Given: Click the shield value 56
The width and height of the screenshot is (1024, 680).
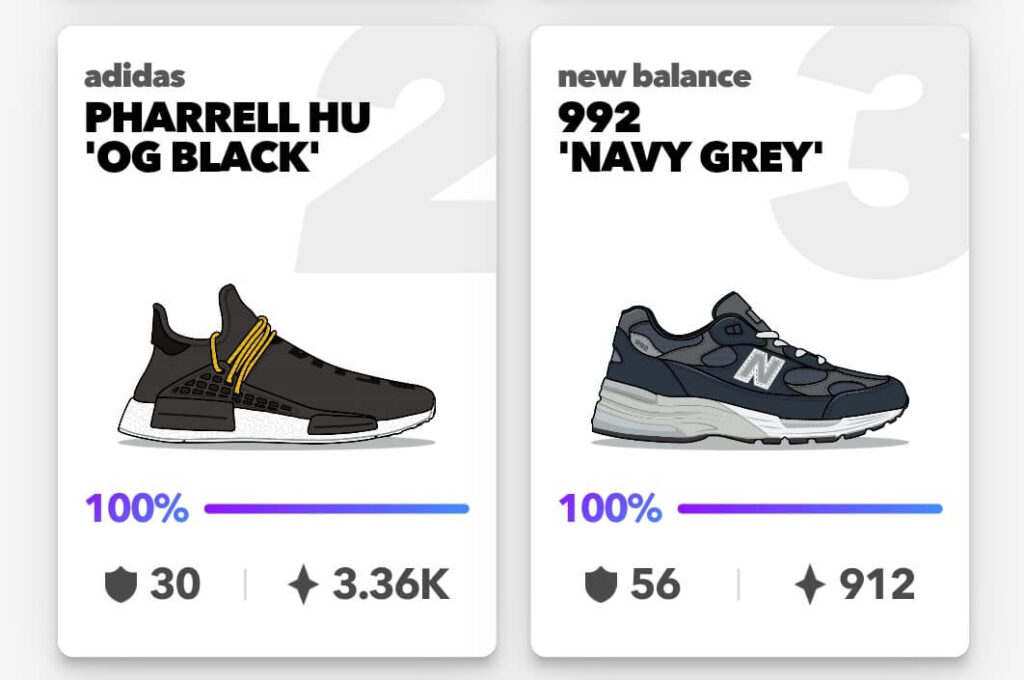Looking at the screenshot, I should [655, 584].
